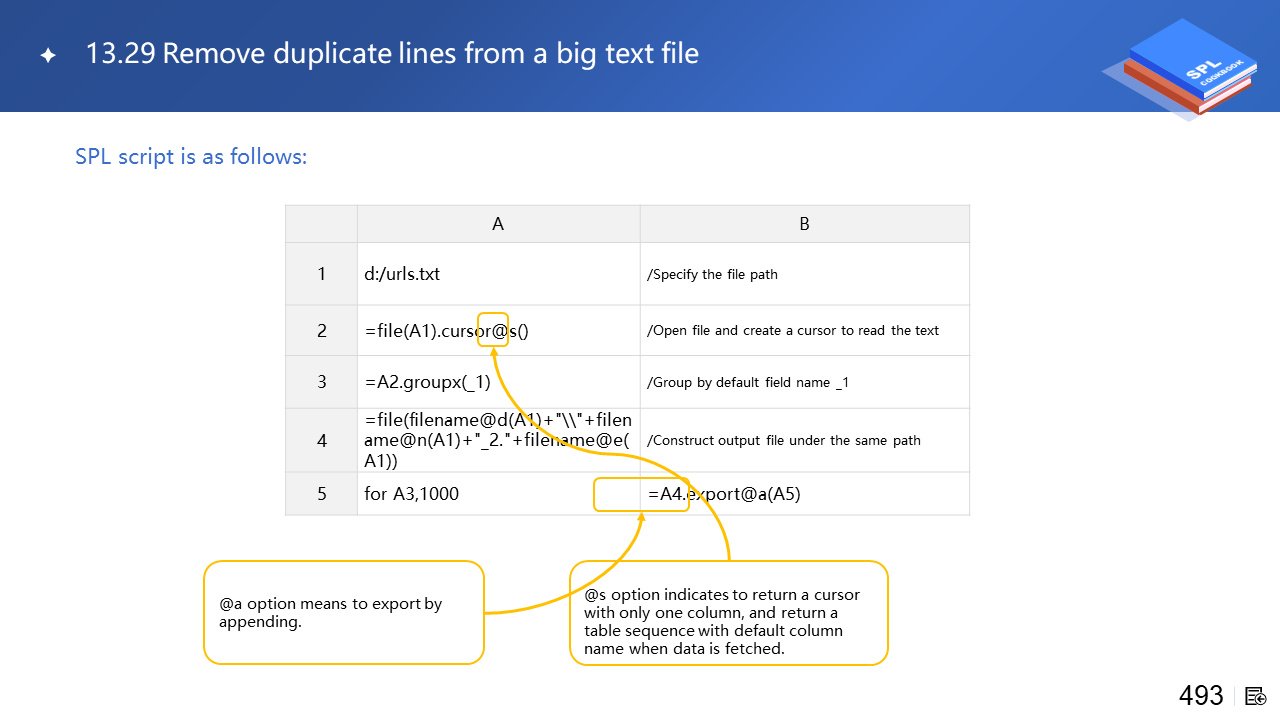The image size is (1280, 720).
Task: Click the "@s option indicates" callout box
Action: pos(728,612)
